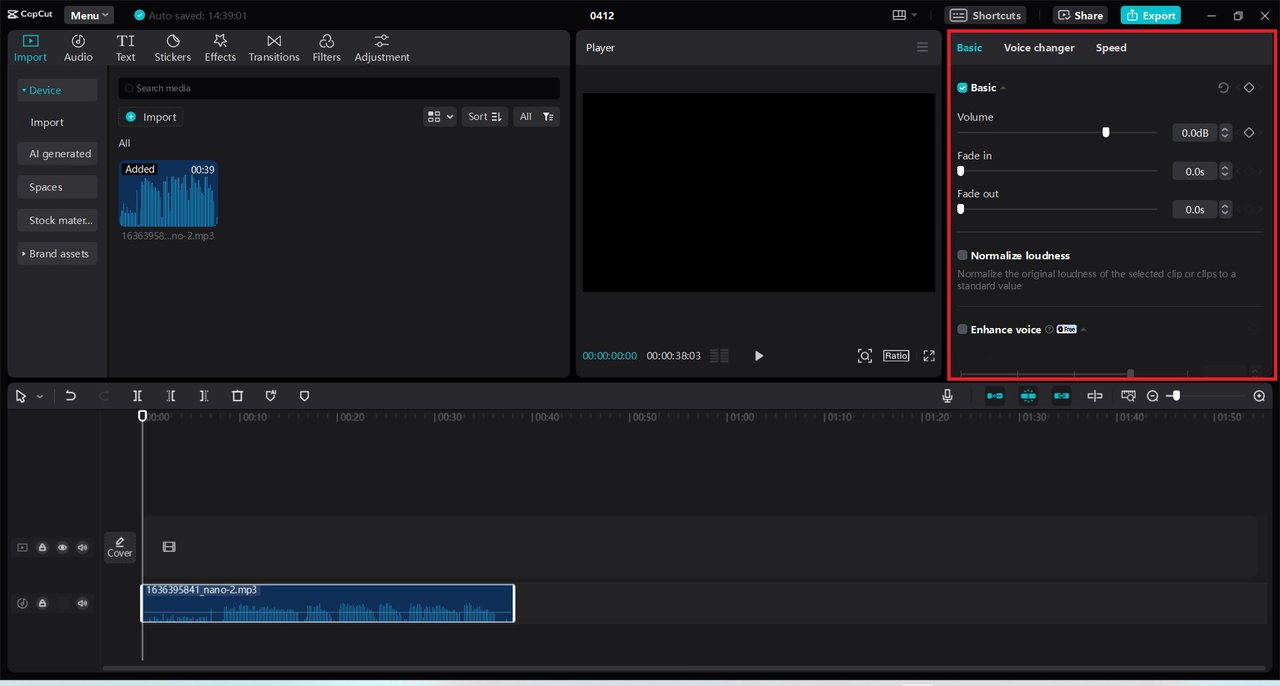1280x686 pixels.
Task: Add keyframe for Volume
Action: (1249, 132)
